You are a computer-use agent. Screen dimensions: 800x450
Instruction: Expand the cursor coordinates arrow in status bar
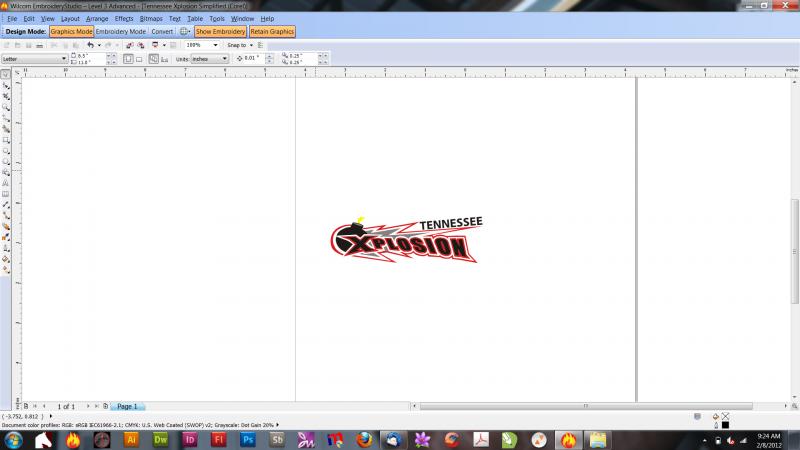tap(51, 416)
